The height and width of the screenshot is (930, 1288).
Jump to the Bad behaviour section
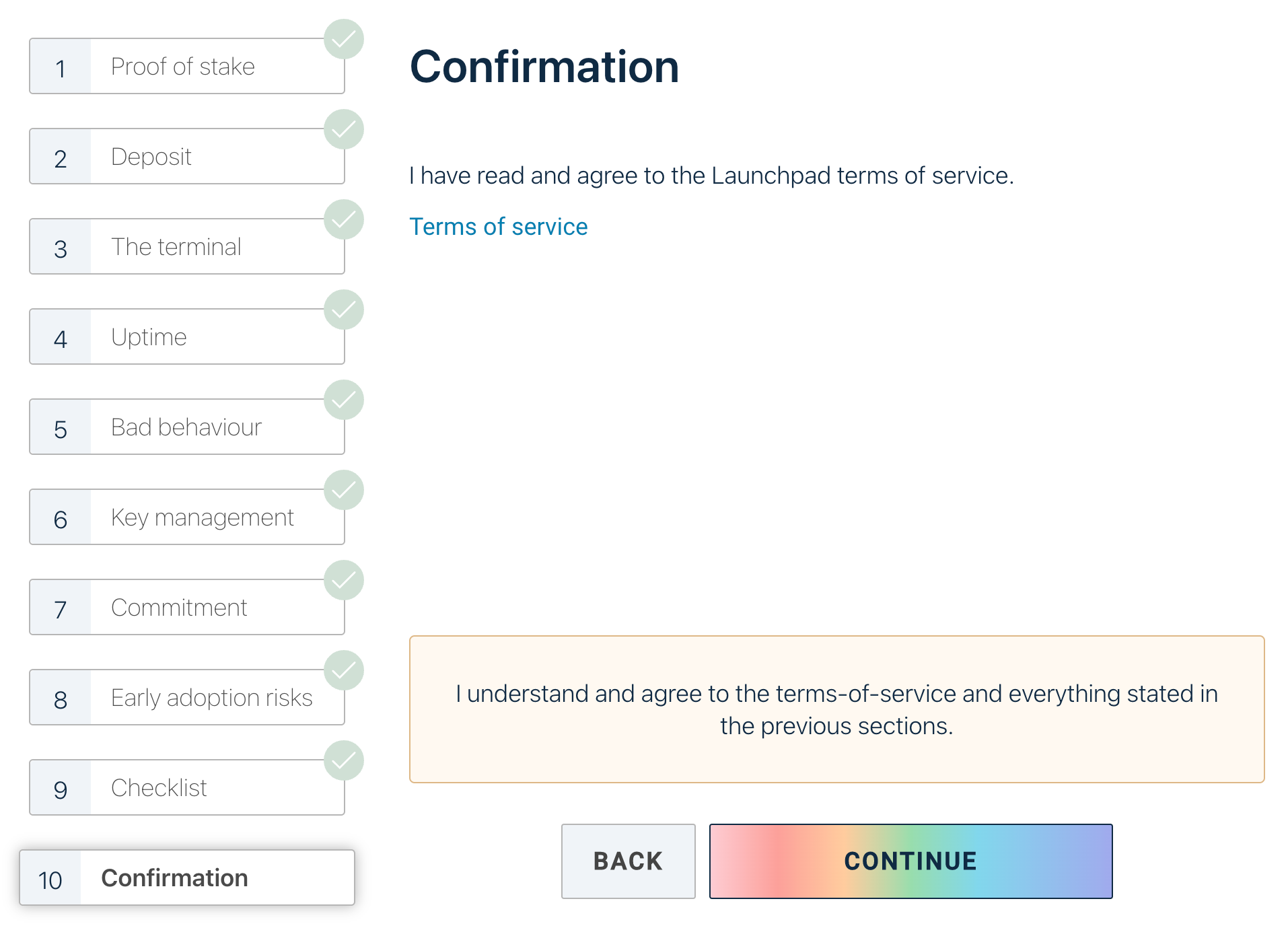click(x=187, y=427)
